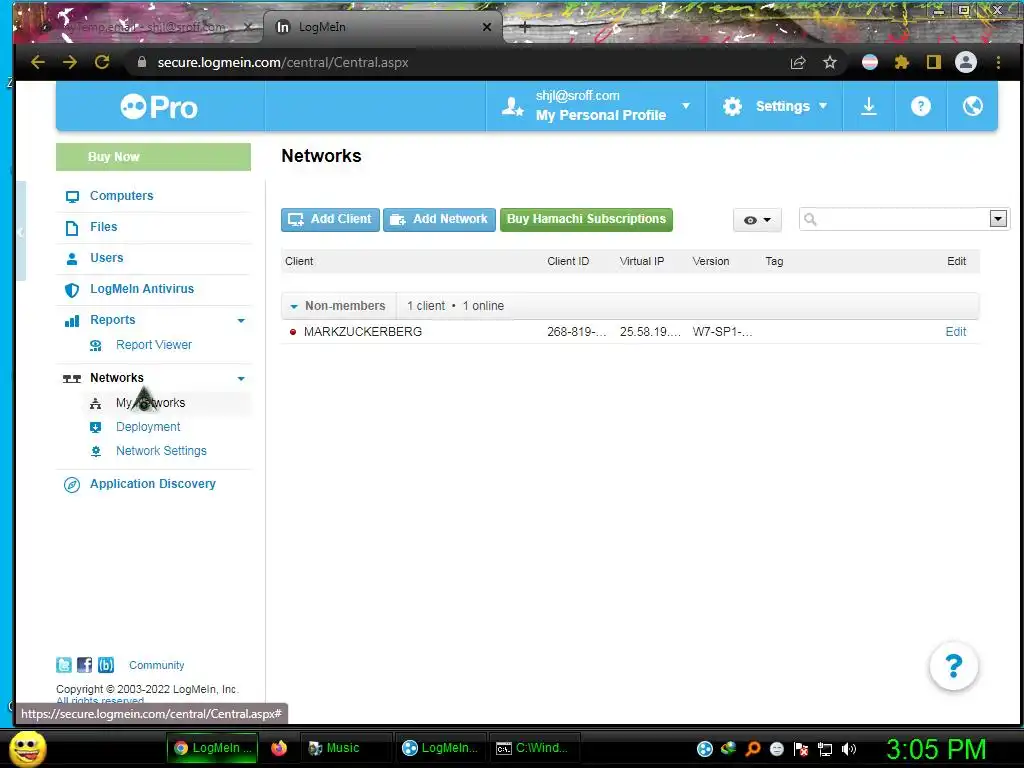Click the volume speaker icon in tray
The width and height of the screenshot is (1024, 768).
[x=848, y=749]
